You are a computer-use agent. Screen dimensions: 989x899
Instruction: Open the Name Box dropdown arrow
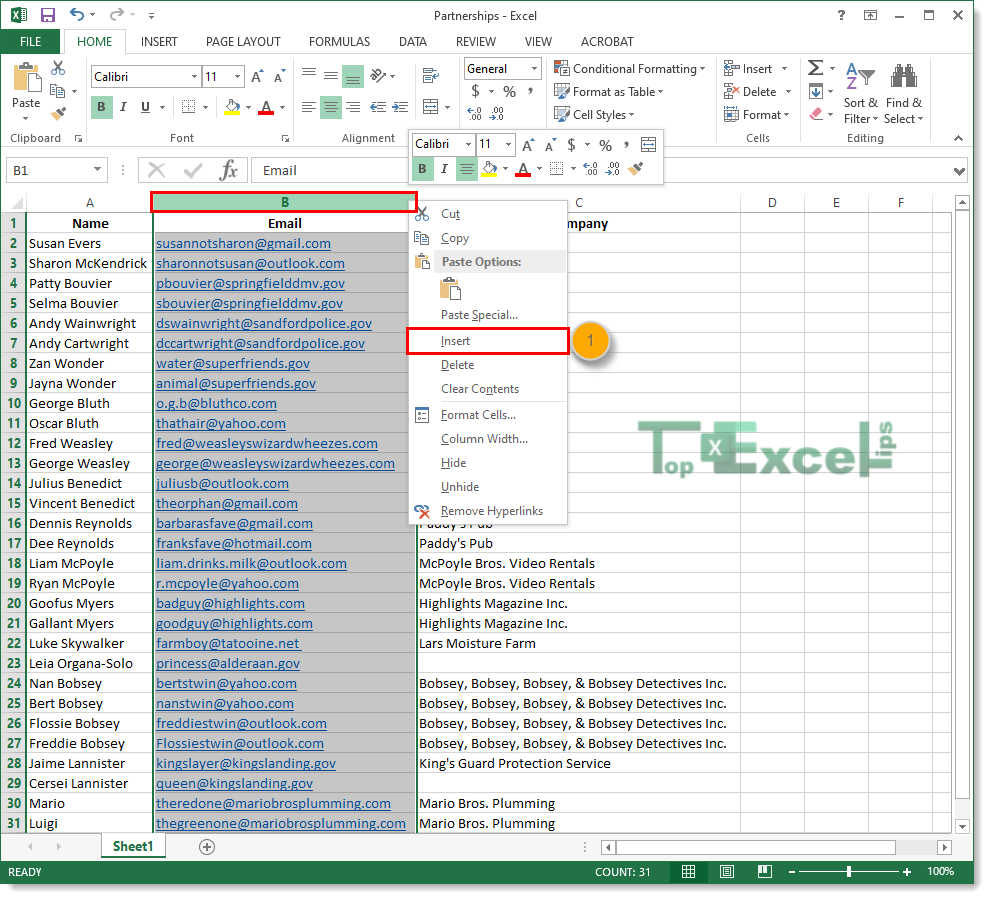point(97,169)
